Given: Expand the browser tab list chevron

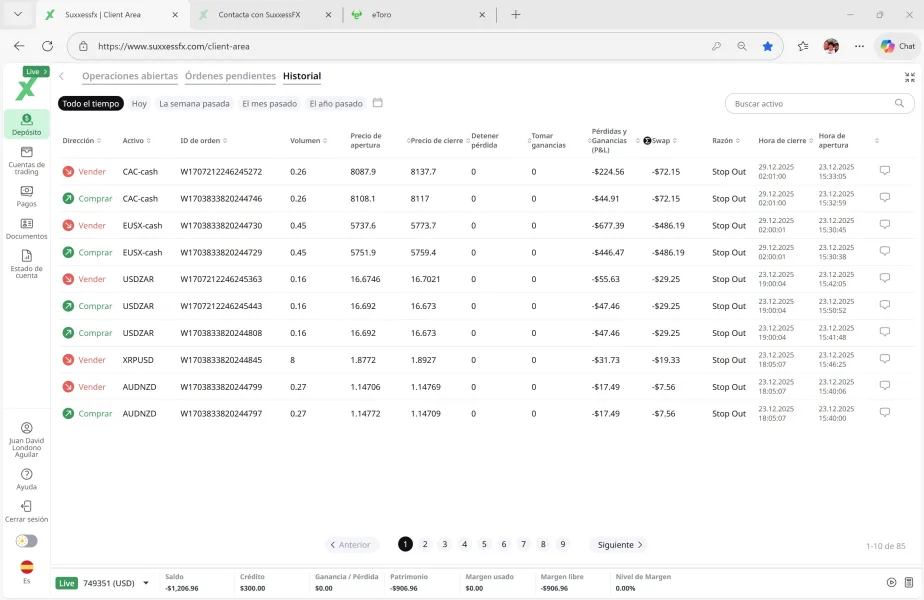Looking at the screenshot, I should tap(17, 14).
